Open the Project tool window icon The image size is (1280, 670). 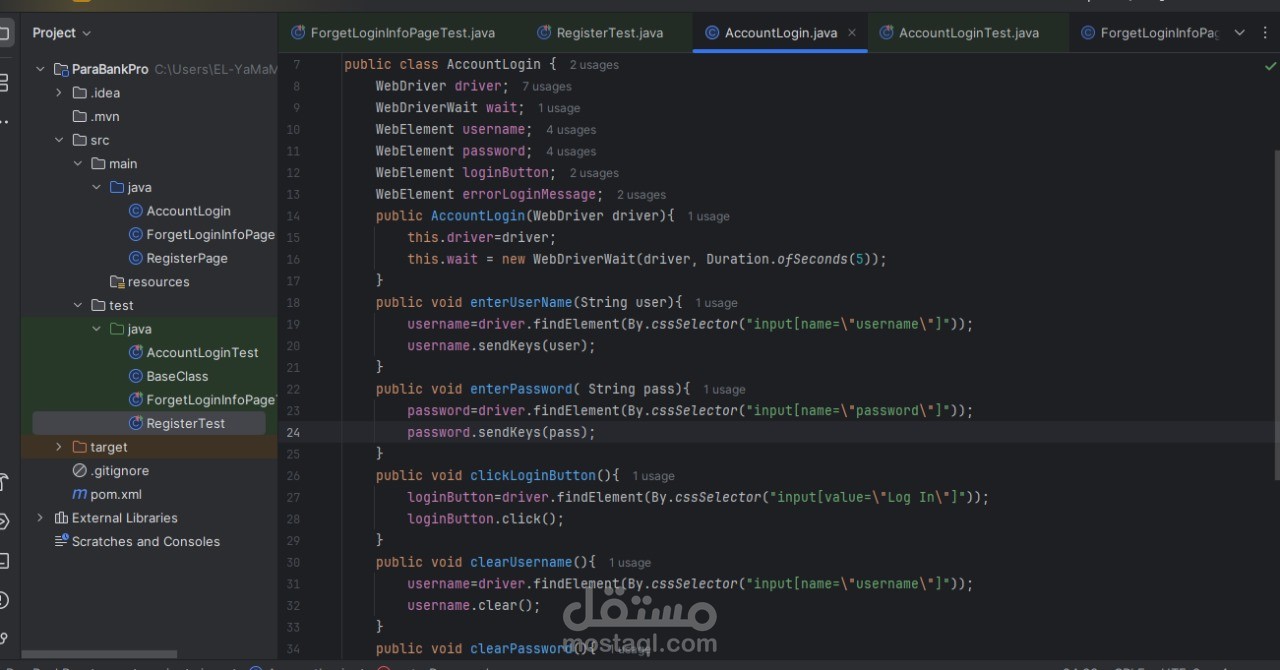4,33
